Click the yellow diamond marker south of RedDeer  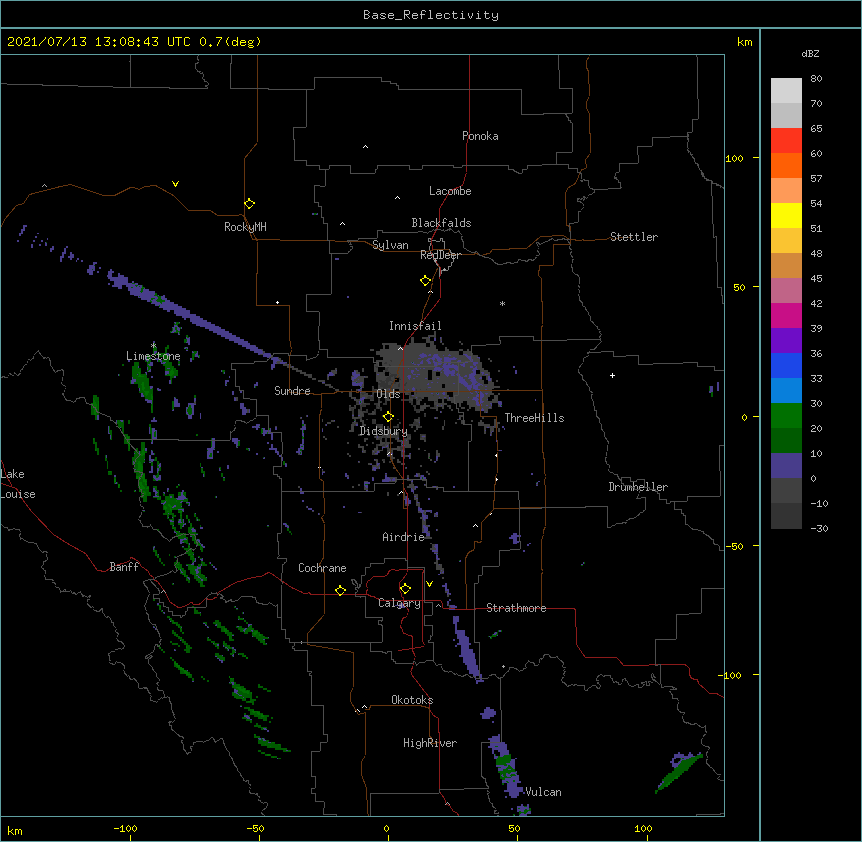pos(425,281)
